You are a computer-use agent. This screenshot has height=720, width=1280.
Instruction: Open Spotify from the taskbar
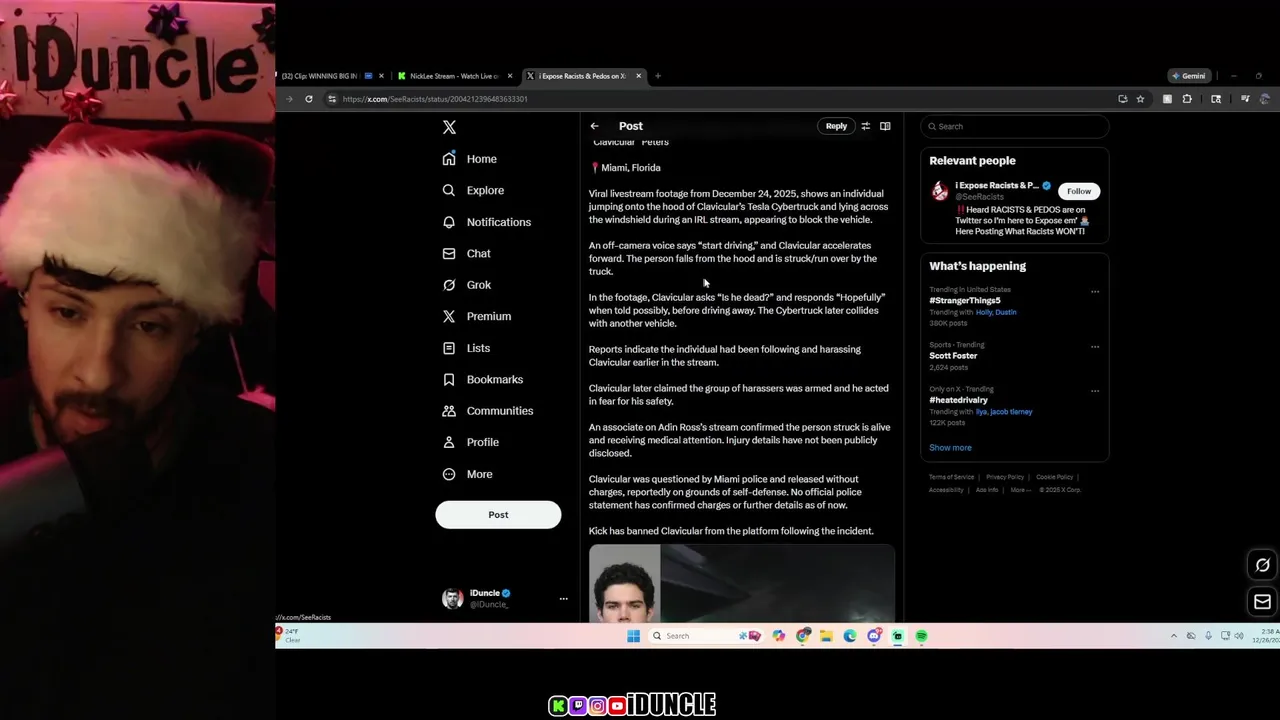click(x=921, y=636)
